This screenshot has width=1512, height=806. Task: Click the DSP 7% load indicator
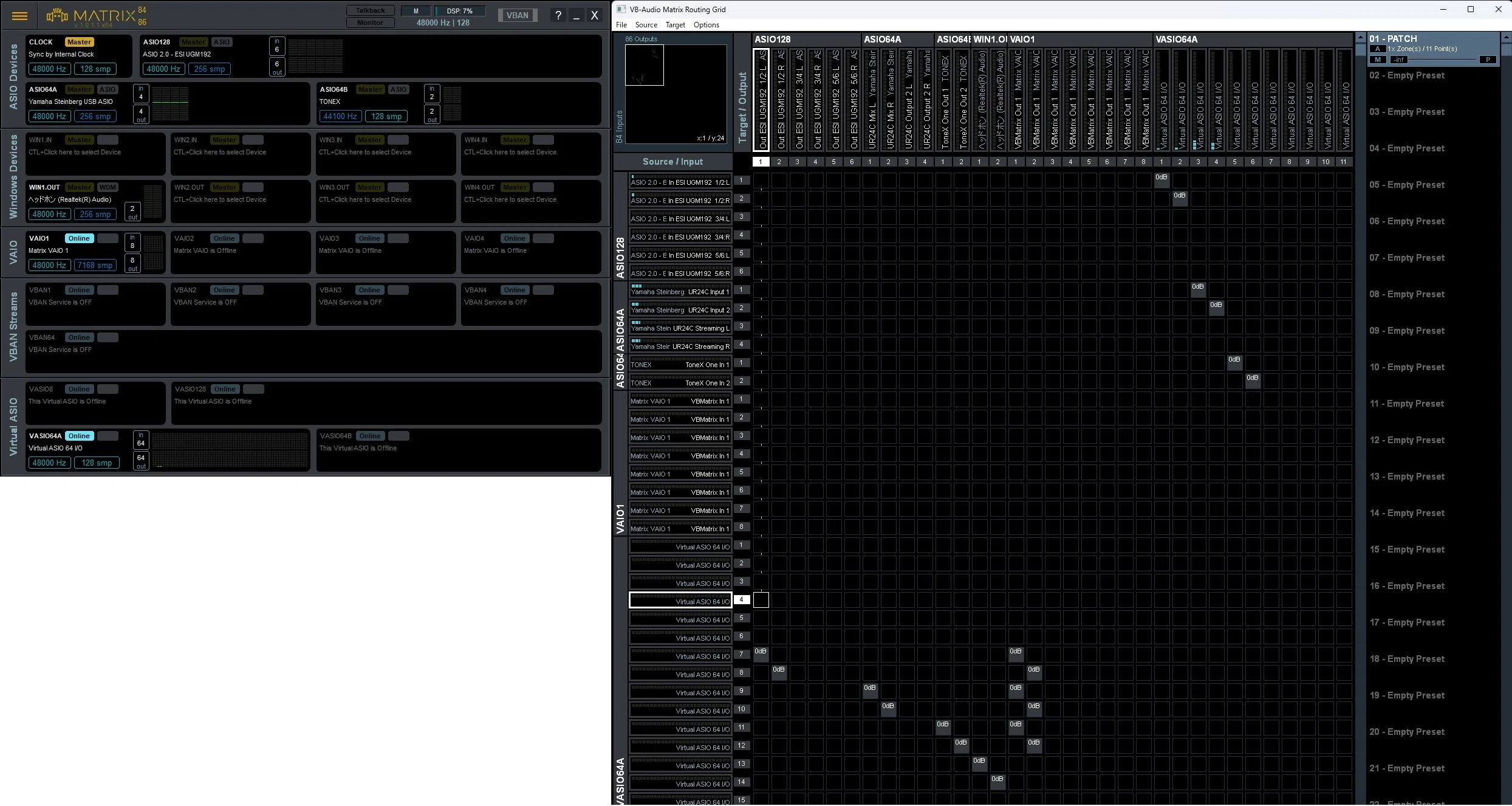(x=460, y=11)
